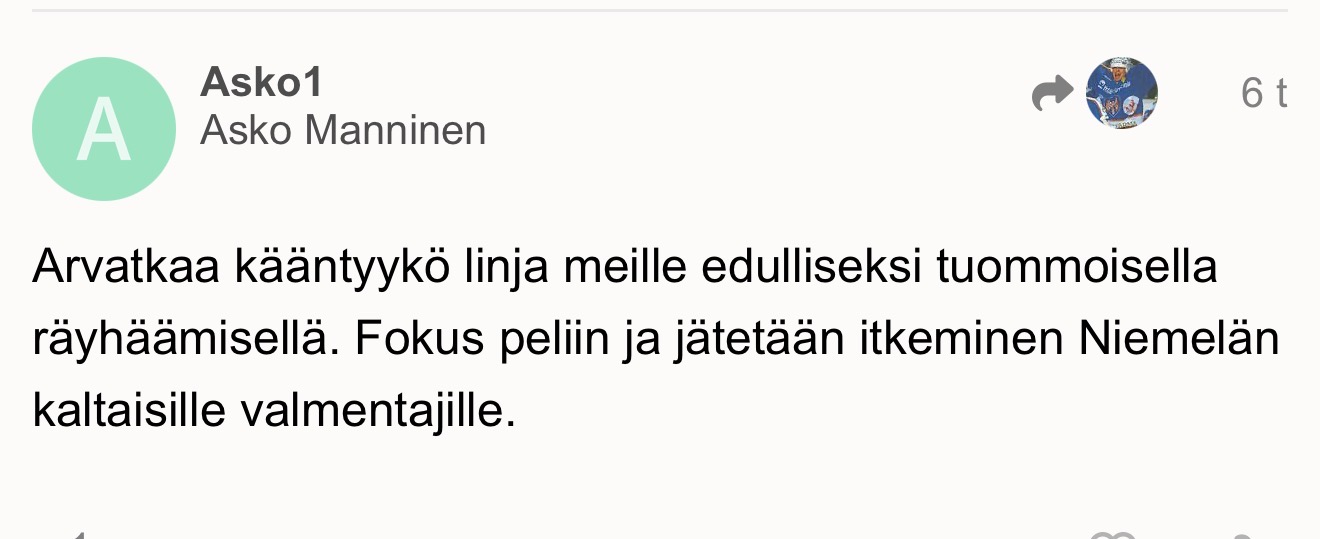This screenshot has width=1320, height=539.
Task: Click the in-reply-to arrow icon
Action: pyautogui.click(x=1051, y=95)
